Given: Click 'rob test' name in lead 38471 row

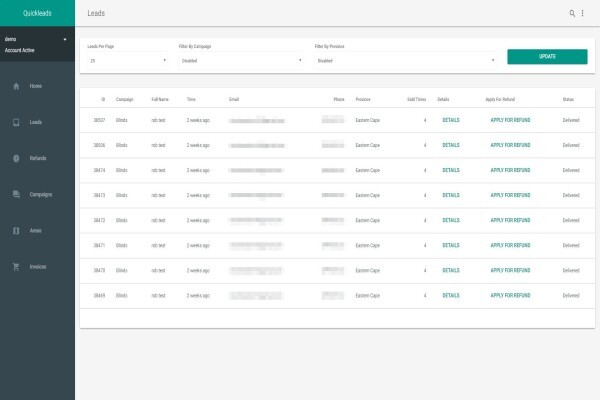Looking at the screenshot, I should [x=158, y=245].
